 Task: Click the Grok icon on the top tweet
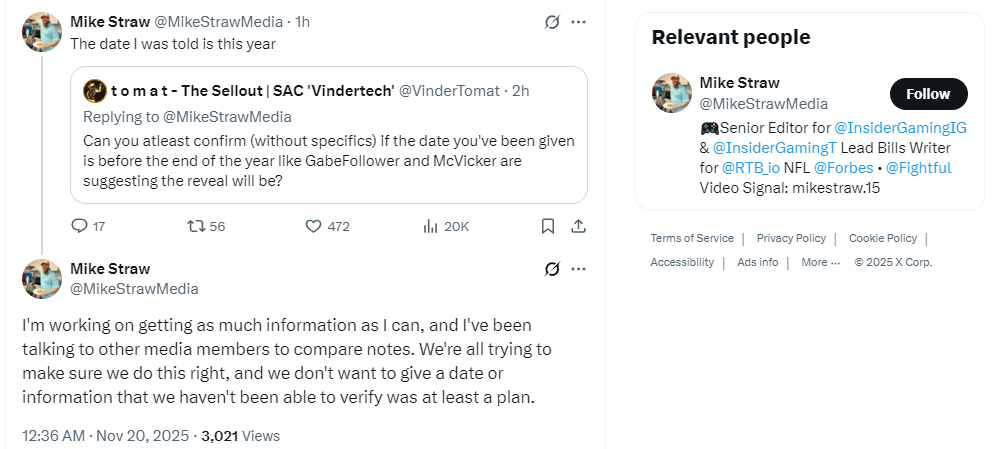click(552, 22)
